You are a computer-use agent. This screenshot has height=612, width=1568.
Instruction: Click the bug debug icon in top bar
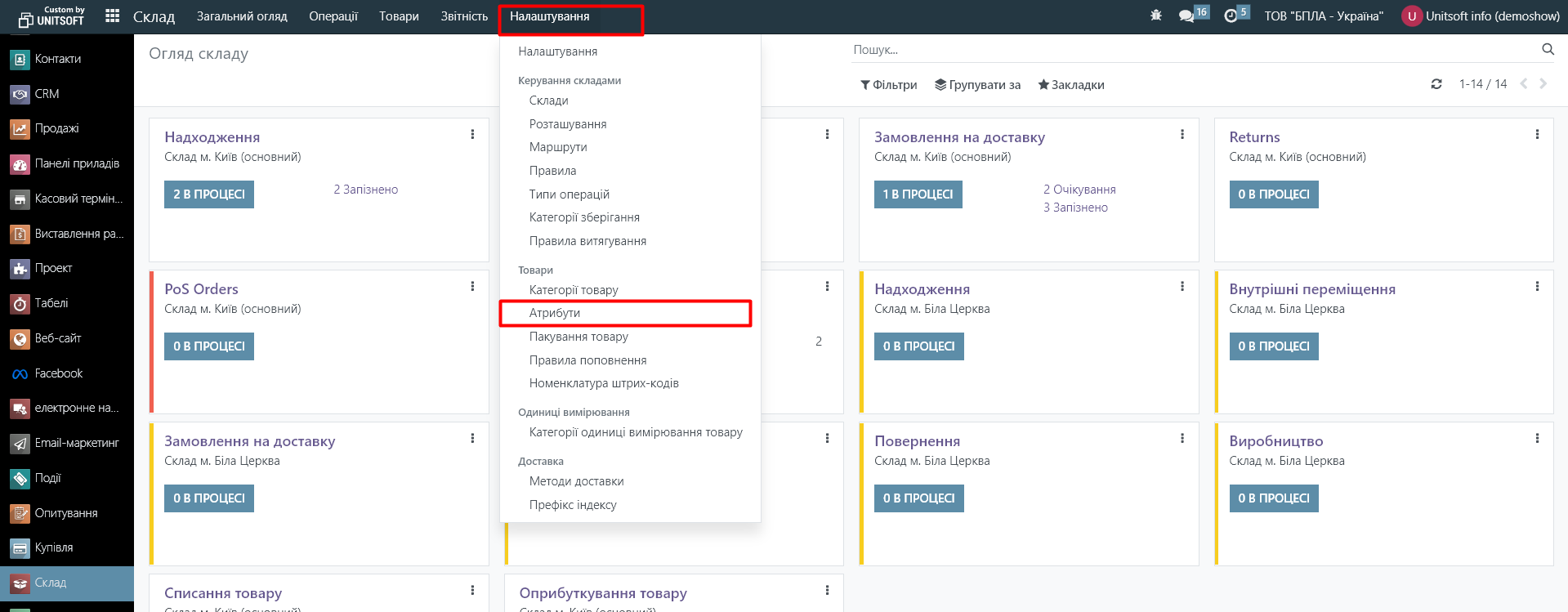[1155, 16]
